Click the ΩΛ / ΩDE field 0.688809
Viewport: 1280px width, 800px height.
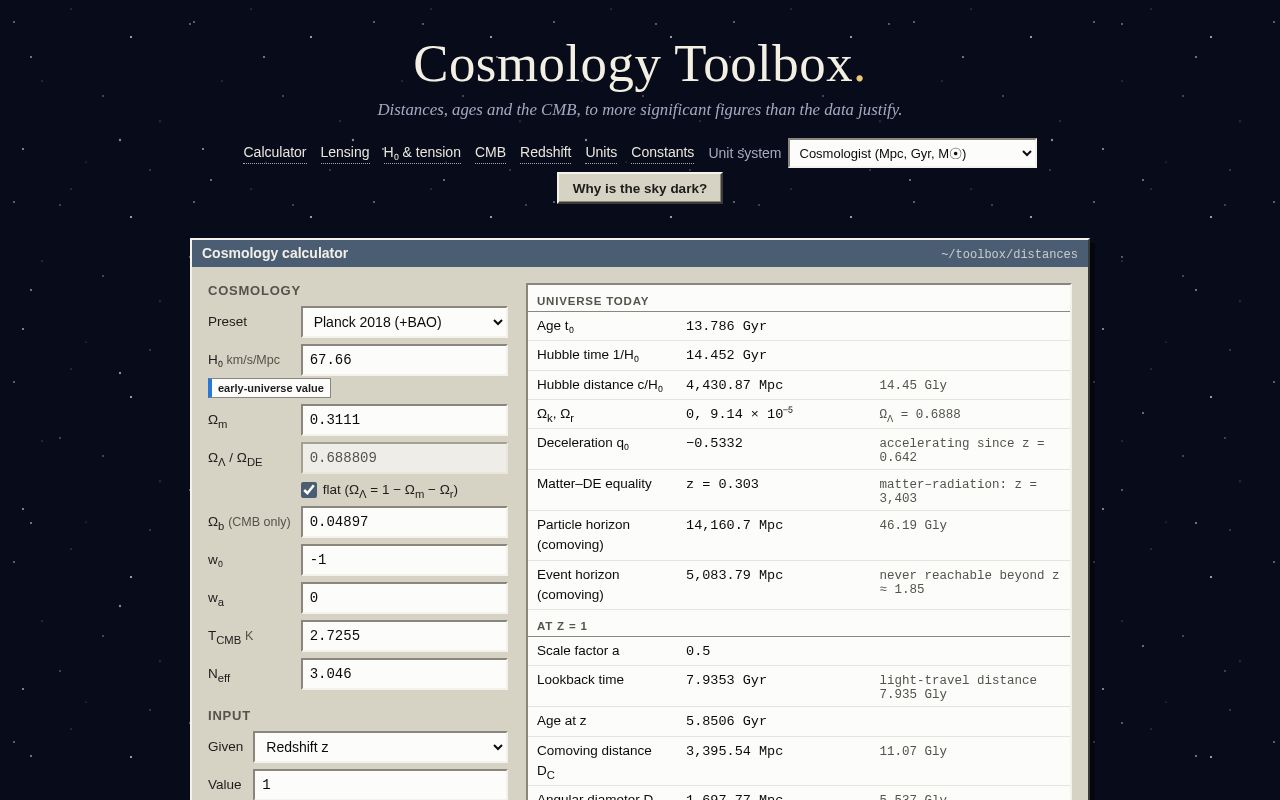404,458
